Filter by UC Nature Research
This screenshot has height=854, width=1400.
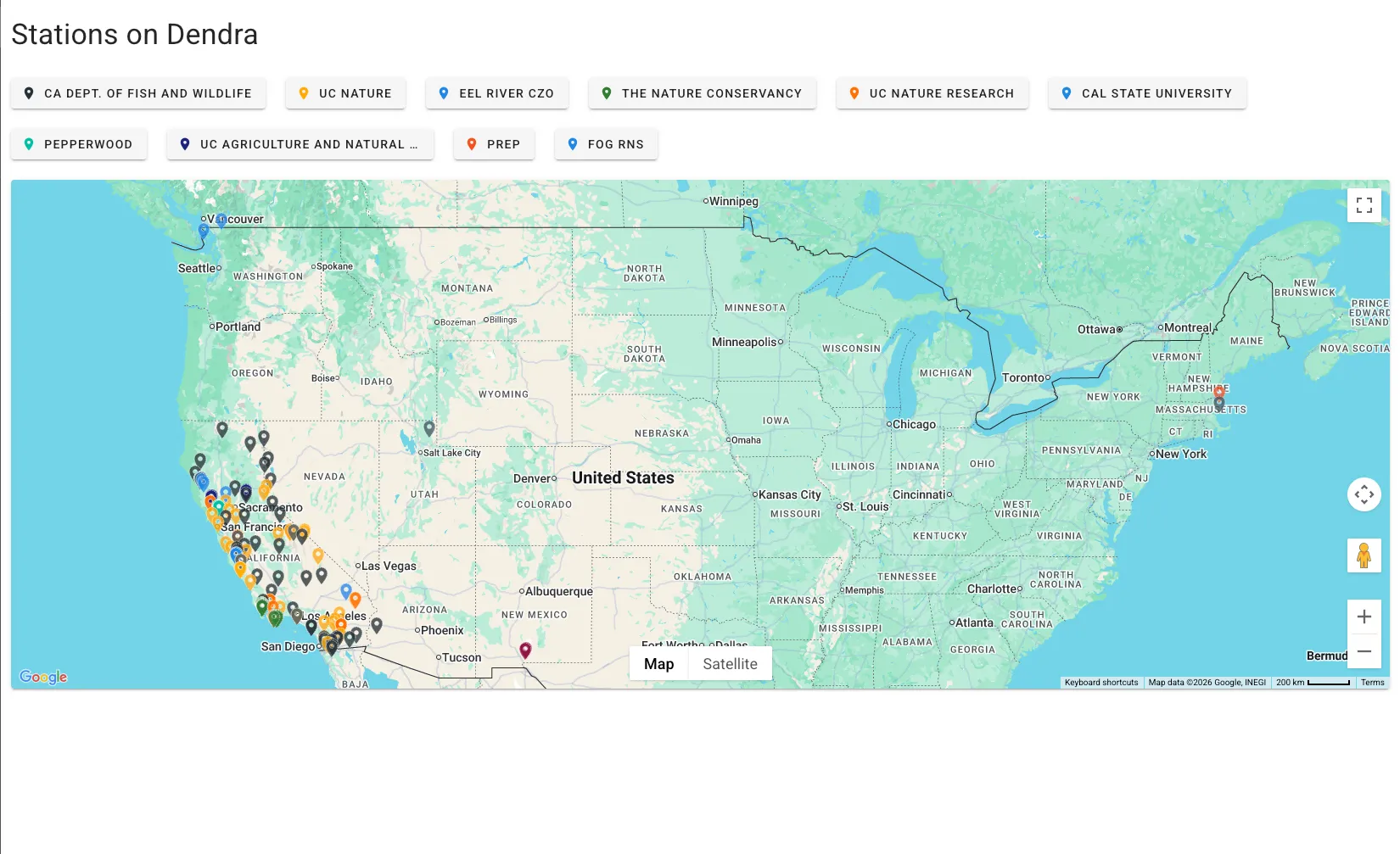pyautogui.click(x=932, y=93)
